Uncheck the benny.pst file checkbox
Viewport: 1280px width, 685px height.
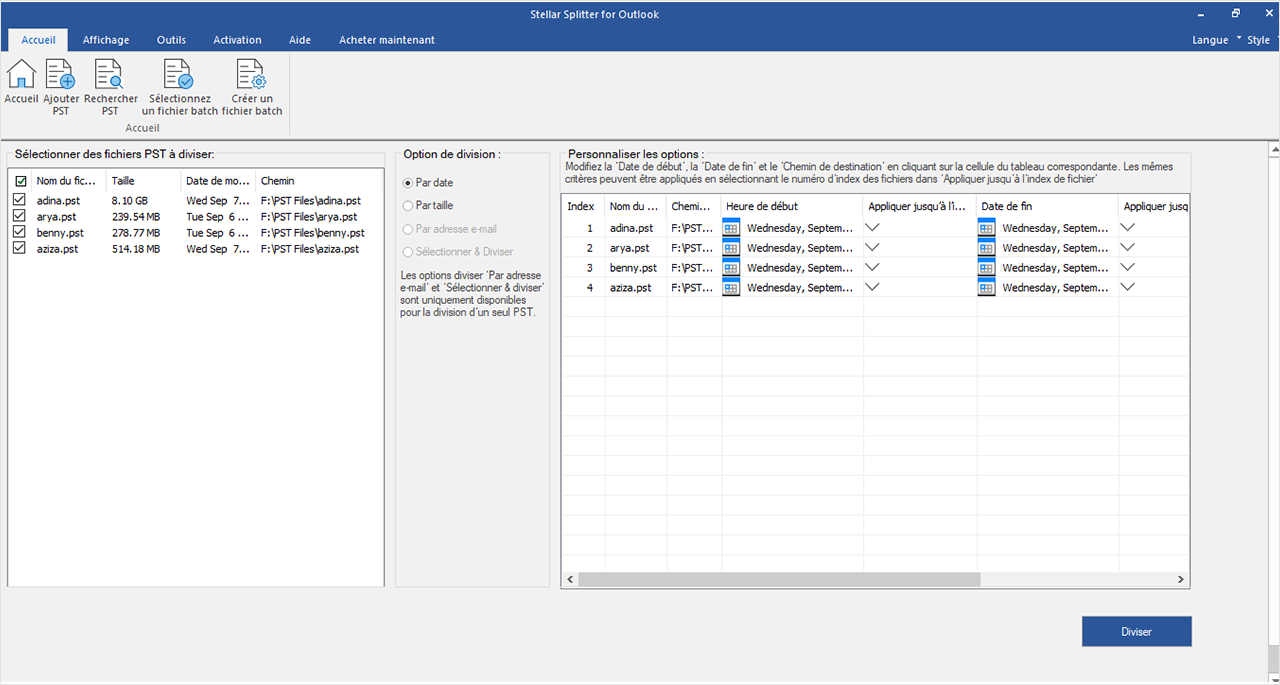tap(19, 233)
